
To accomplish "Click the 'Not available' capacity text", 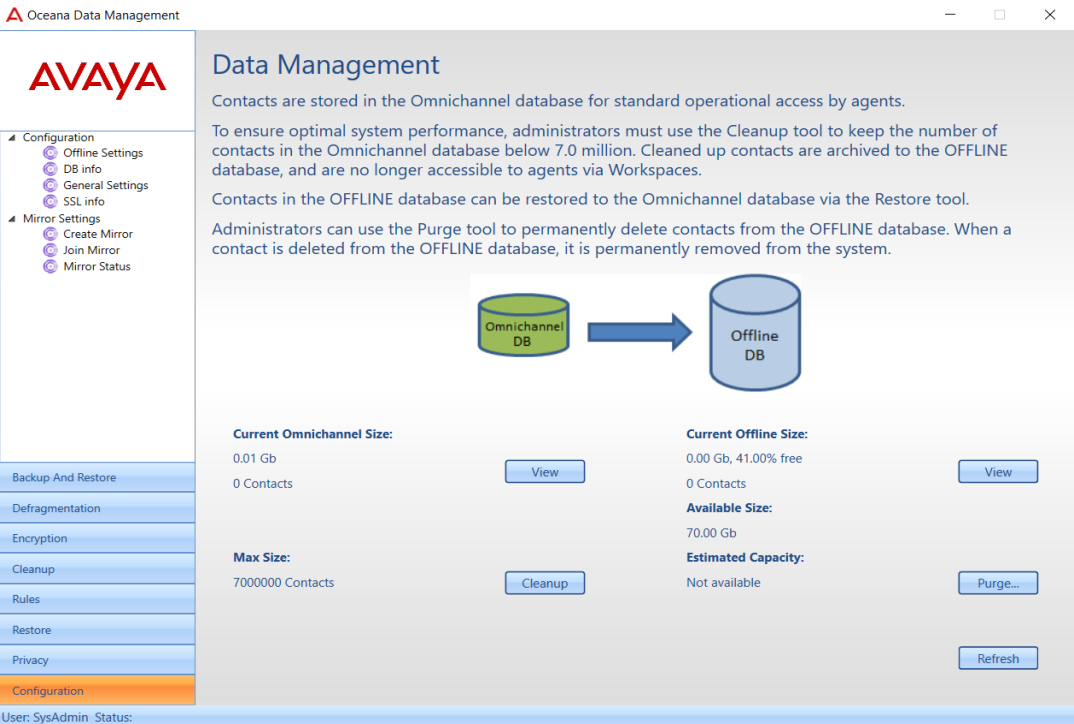I will pos(723,583).
